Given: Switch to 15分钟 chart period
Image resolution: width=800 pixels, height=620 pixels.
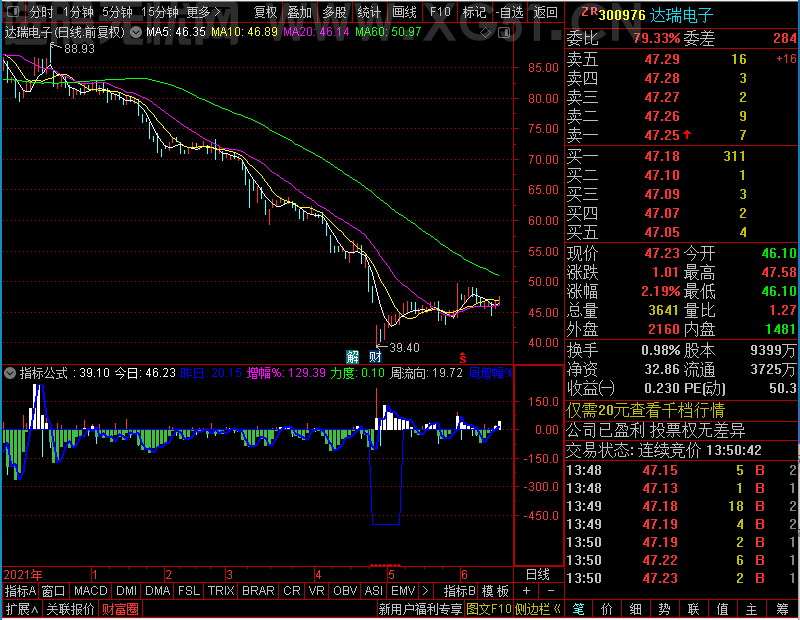Looking at the screenshot, I should click(x=160, y=12).
